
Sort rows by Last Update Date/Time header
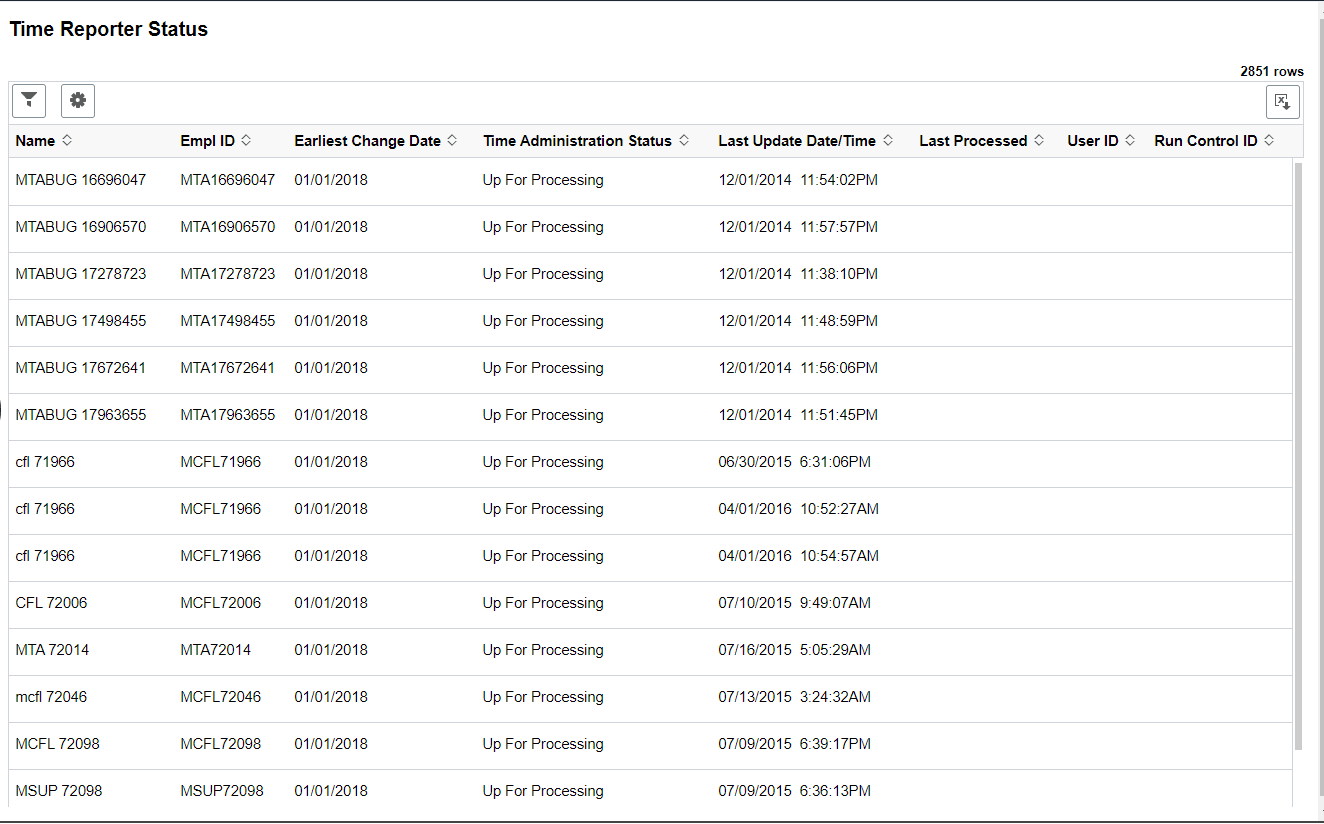coord(795,140)
